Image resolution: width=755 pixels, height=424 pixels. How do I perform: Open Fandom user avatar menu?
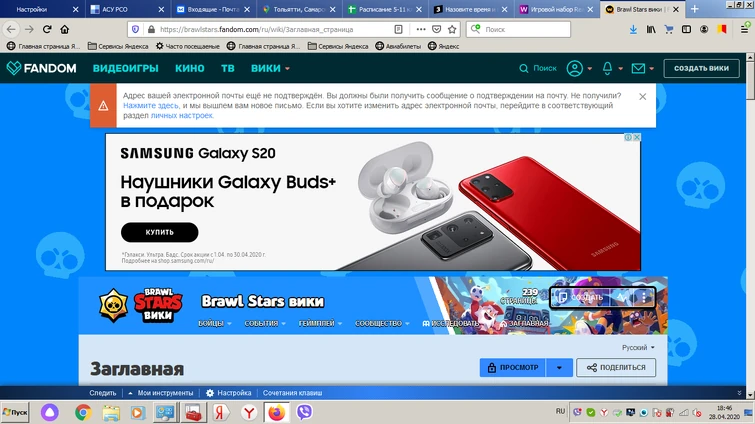click(574, 68)
